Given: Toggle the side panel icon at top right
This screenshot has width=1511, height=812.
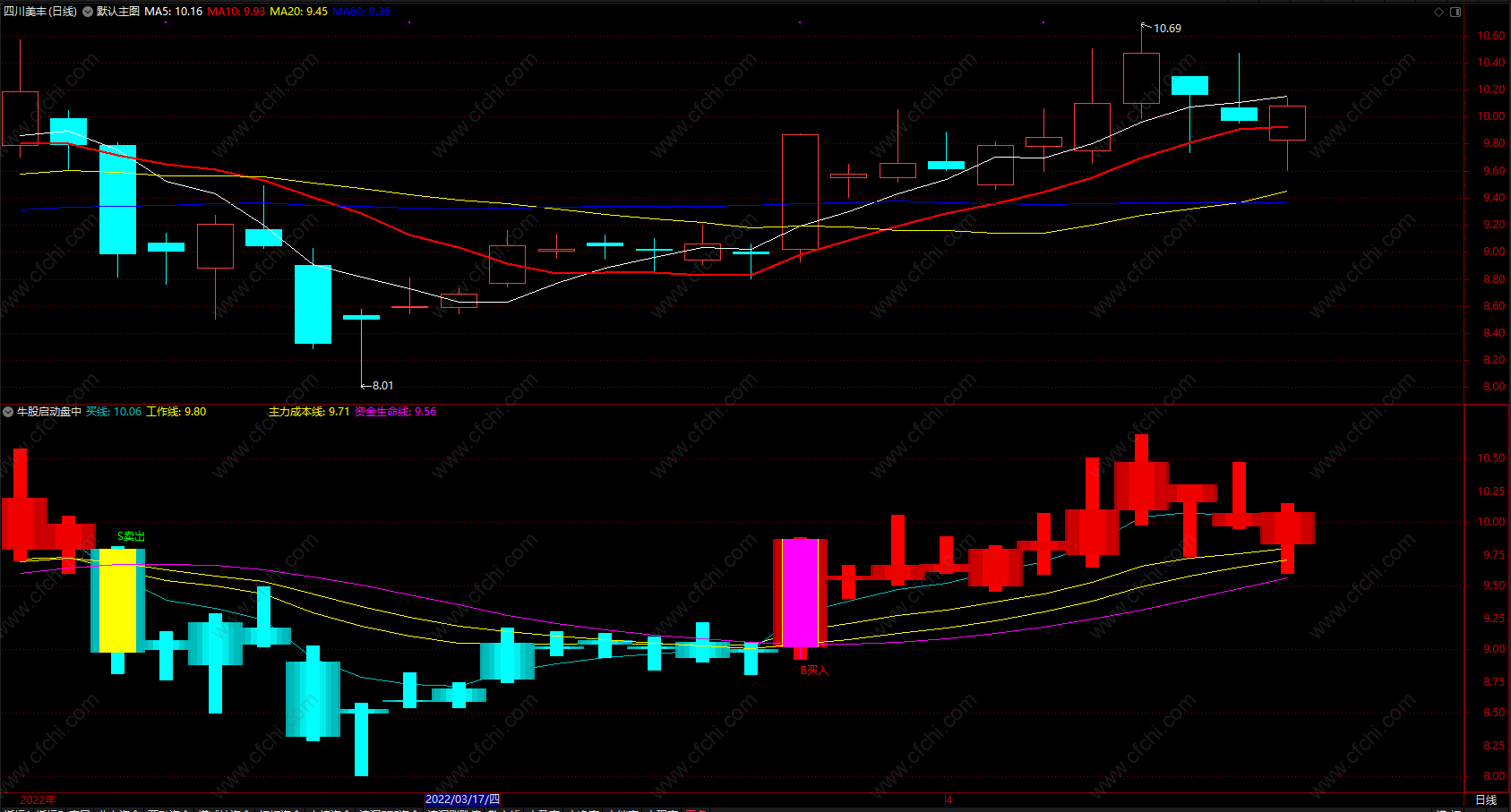Looking at the screenshot, I should (1455, 12).
